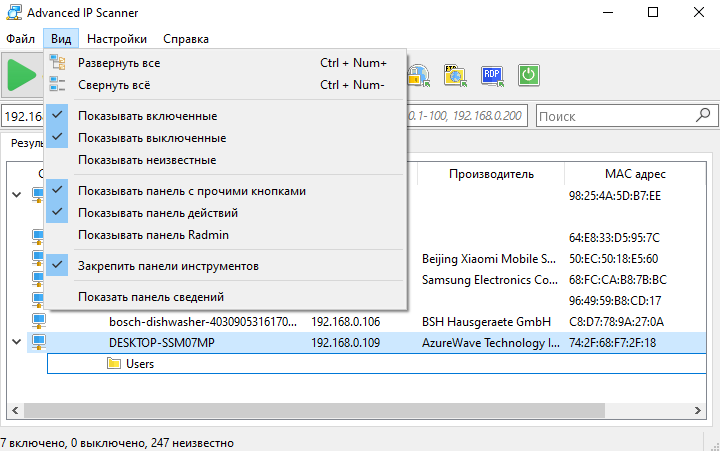720x451 pixels.
Task: Sort by Производитель column header
Action: click(x=491, y=174)
